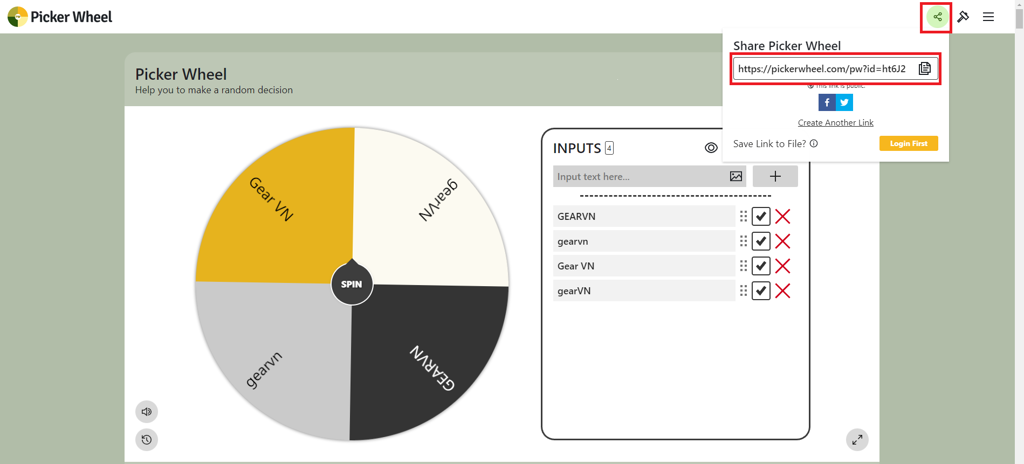Delete the Gear VN input
Viewport: 1024px width, 464px height.
pyautogui.click(x=782, y=266)
